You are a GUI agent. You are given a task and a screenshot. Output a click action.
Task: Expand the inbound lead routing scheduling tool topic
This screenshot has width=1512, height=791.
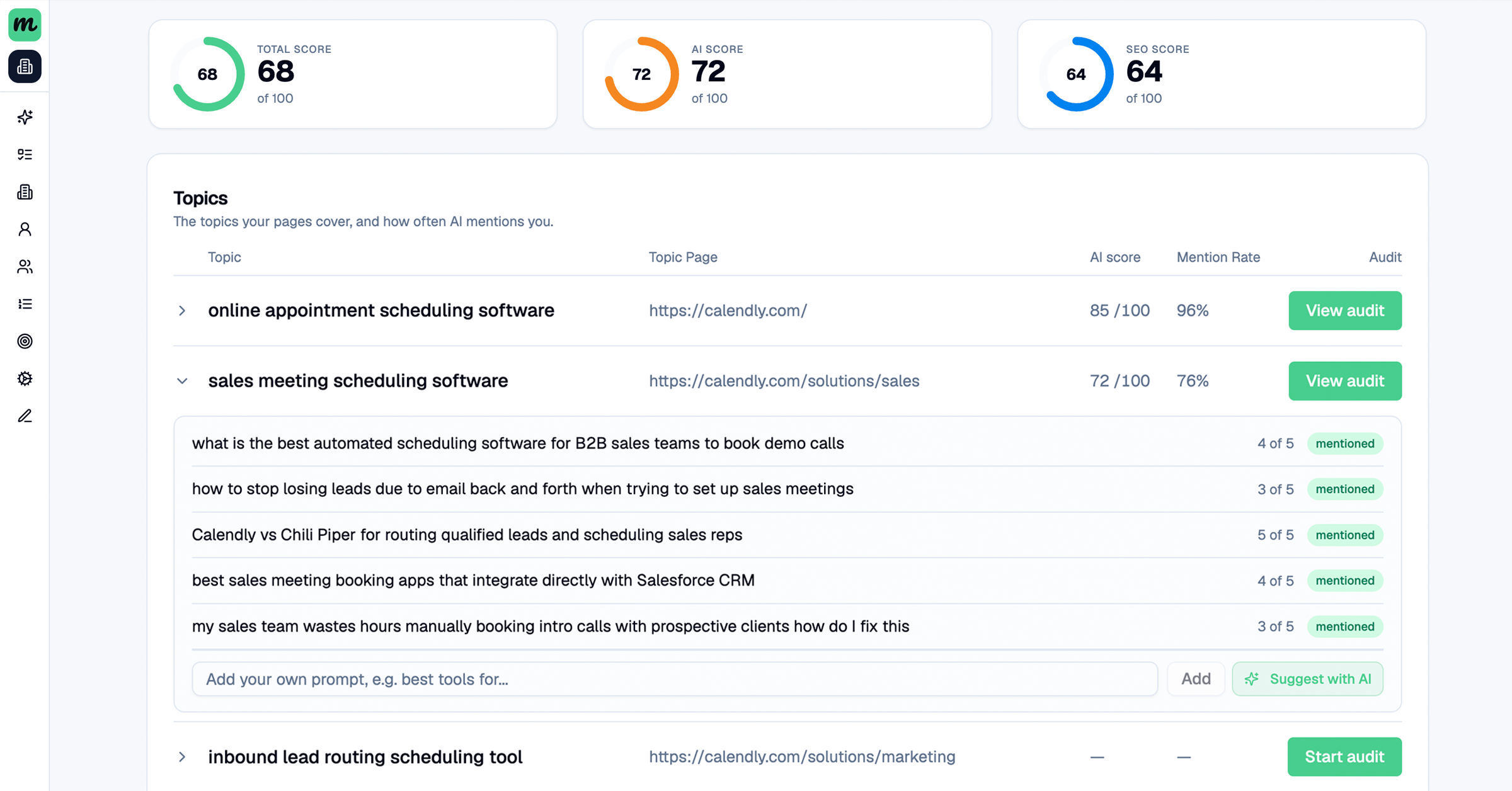pos(182,757)
